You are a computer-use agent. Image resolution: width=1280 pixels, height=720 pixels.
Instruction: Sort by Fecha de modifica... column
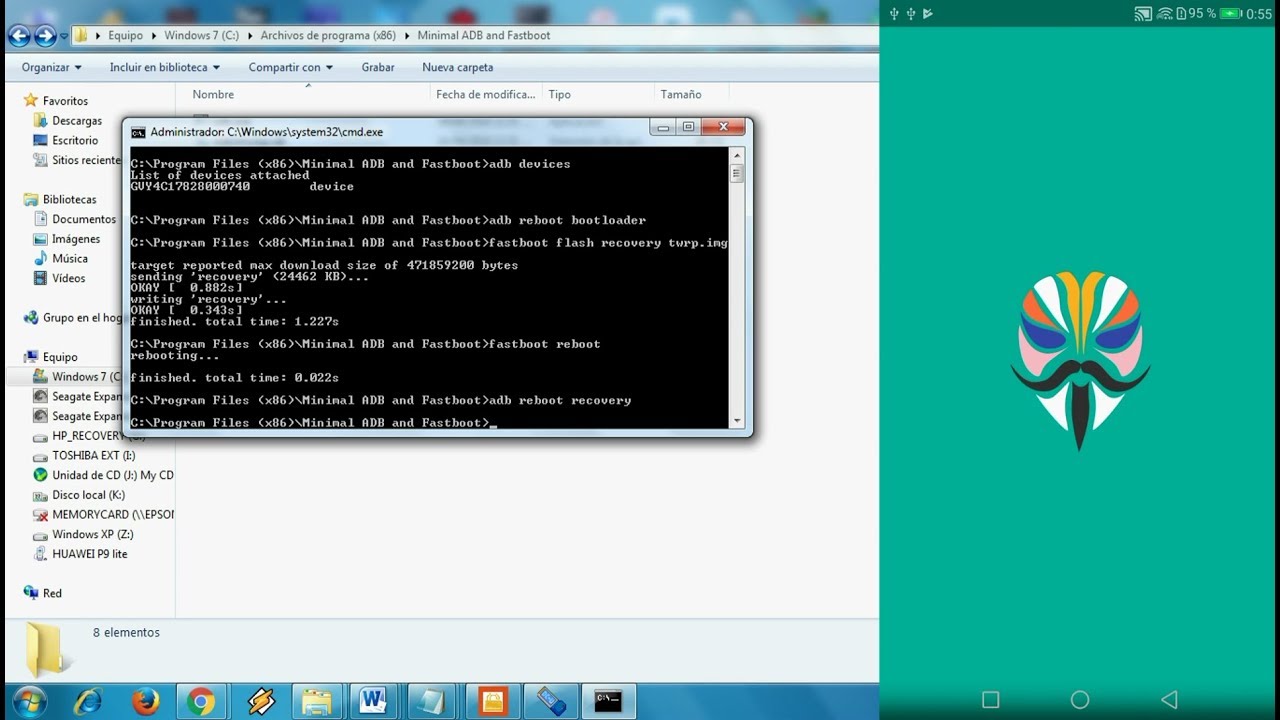(485, 94)
